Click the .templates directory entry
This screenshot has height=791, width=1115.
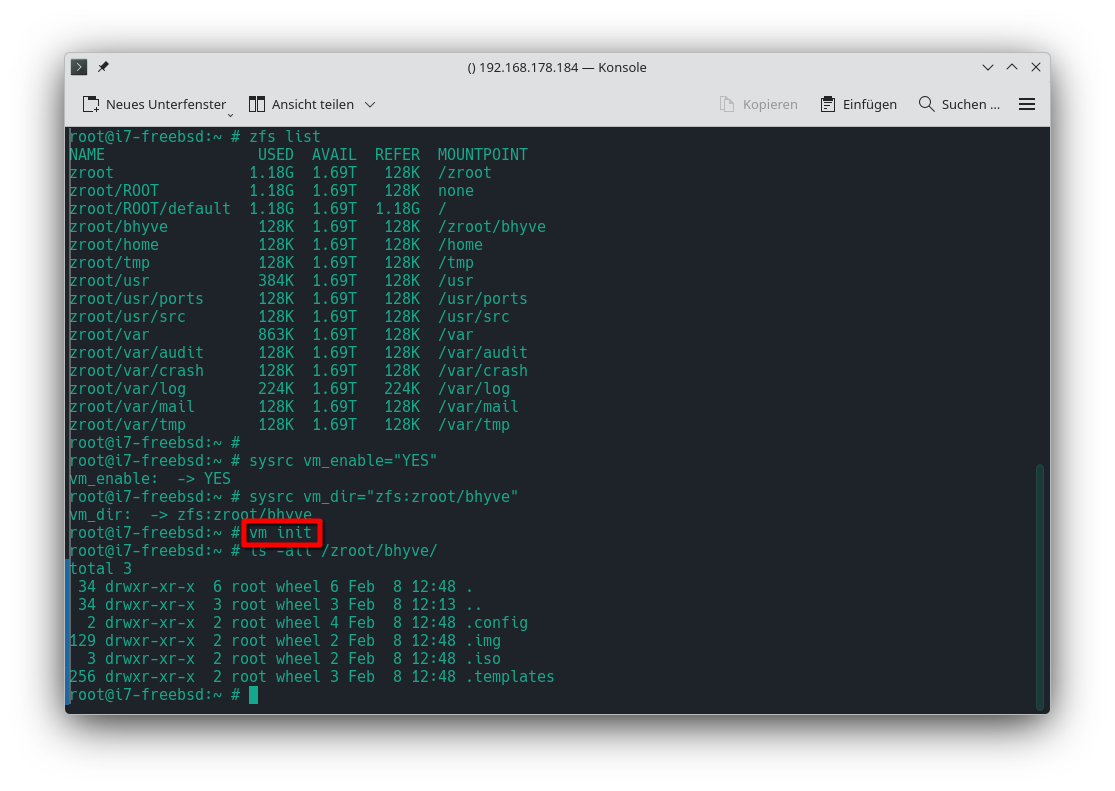[510, 677]
